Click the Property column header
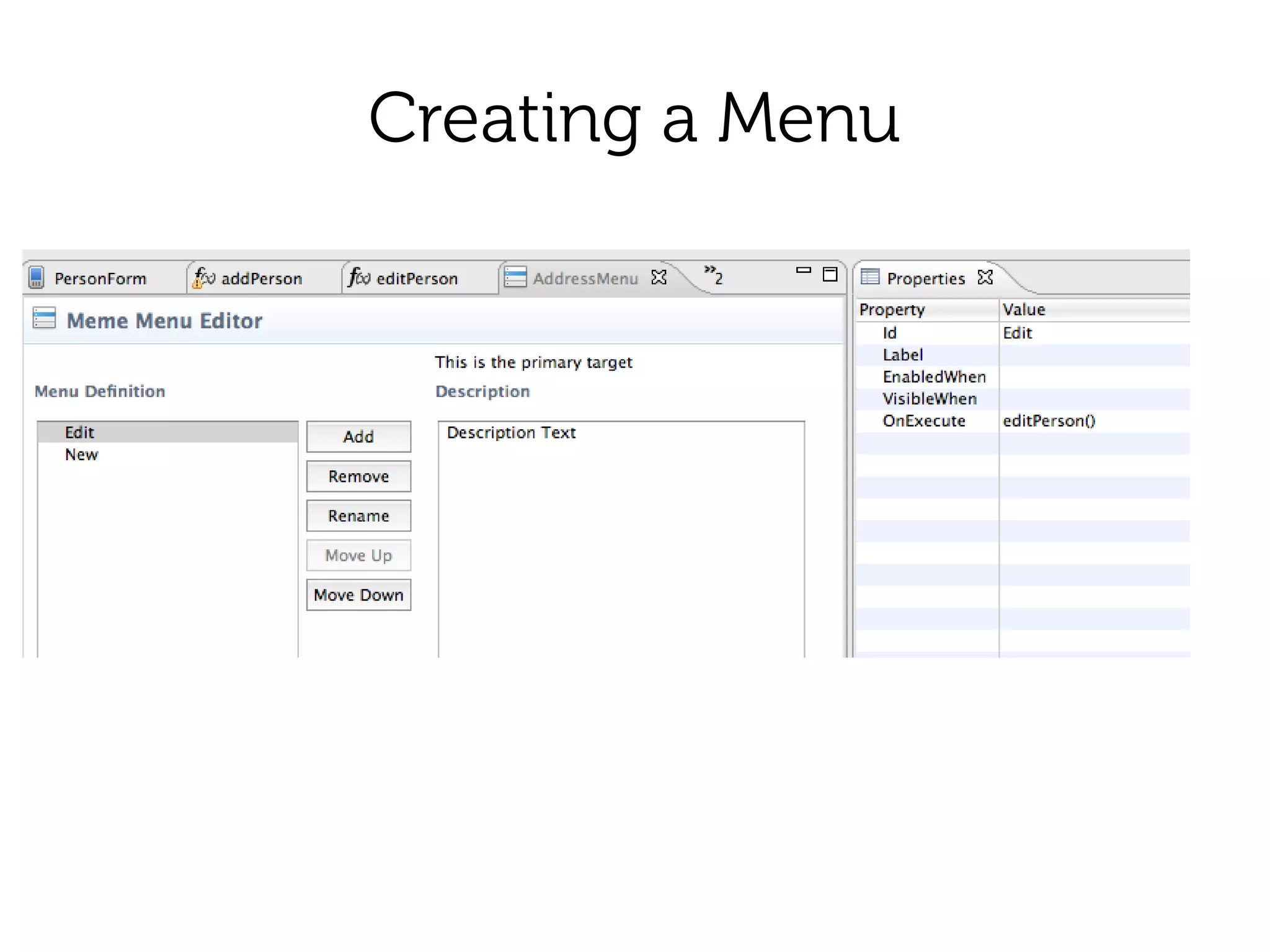 [927, 309]
